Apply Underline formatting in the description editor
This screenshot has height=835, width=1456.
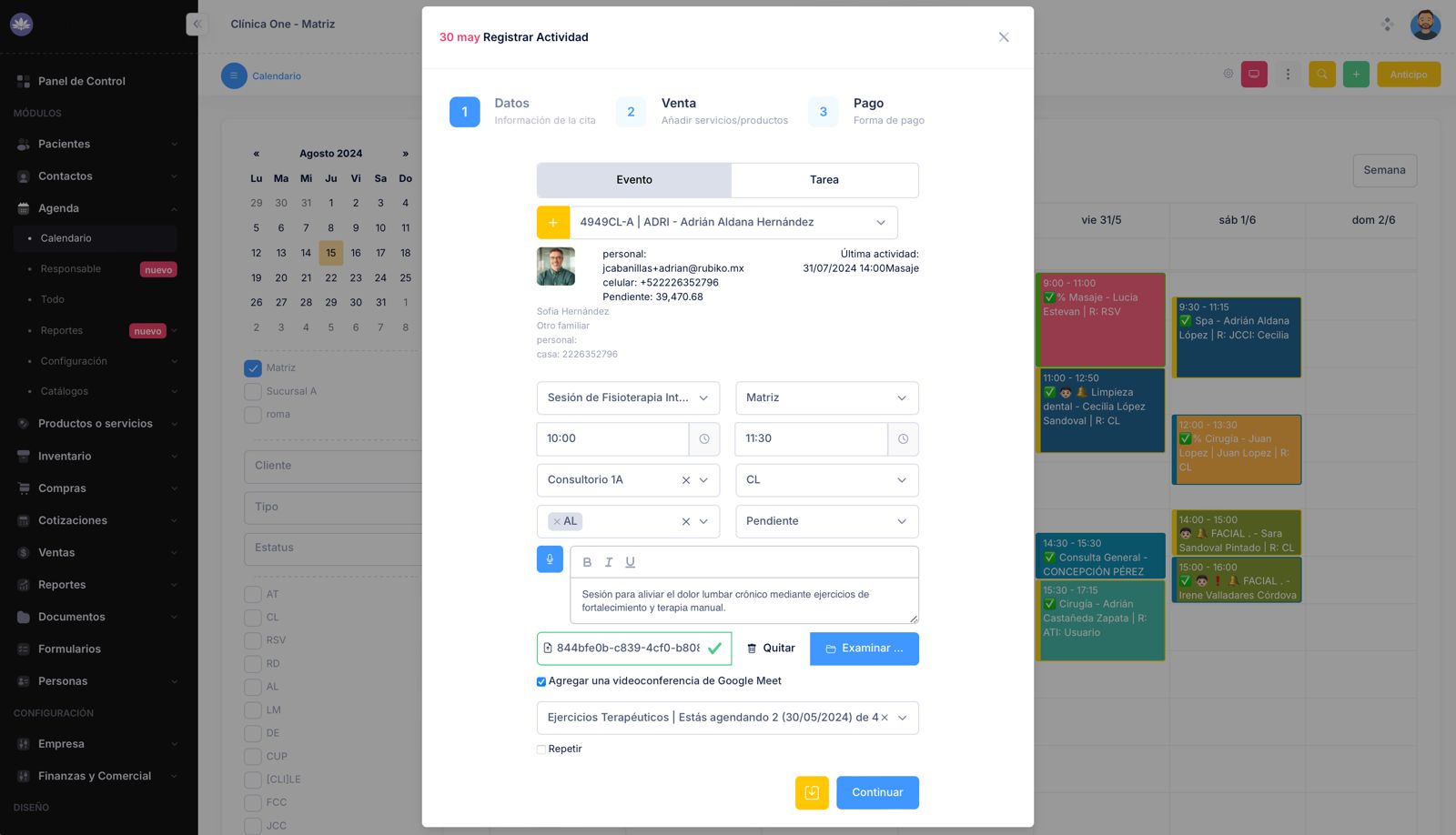click(630, 561)
